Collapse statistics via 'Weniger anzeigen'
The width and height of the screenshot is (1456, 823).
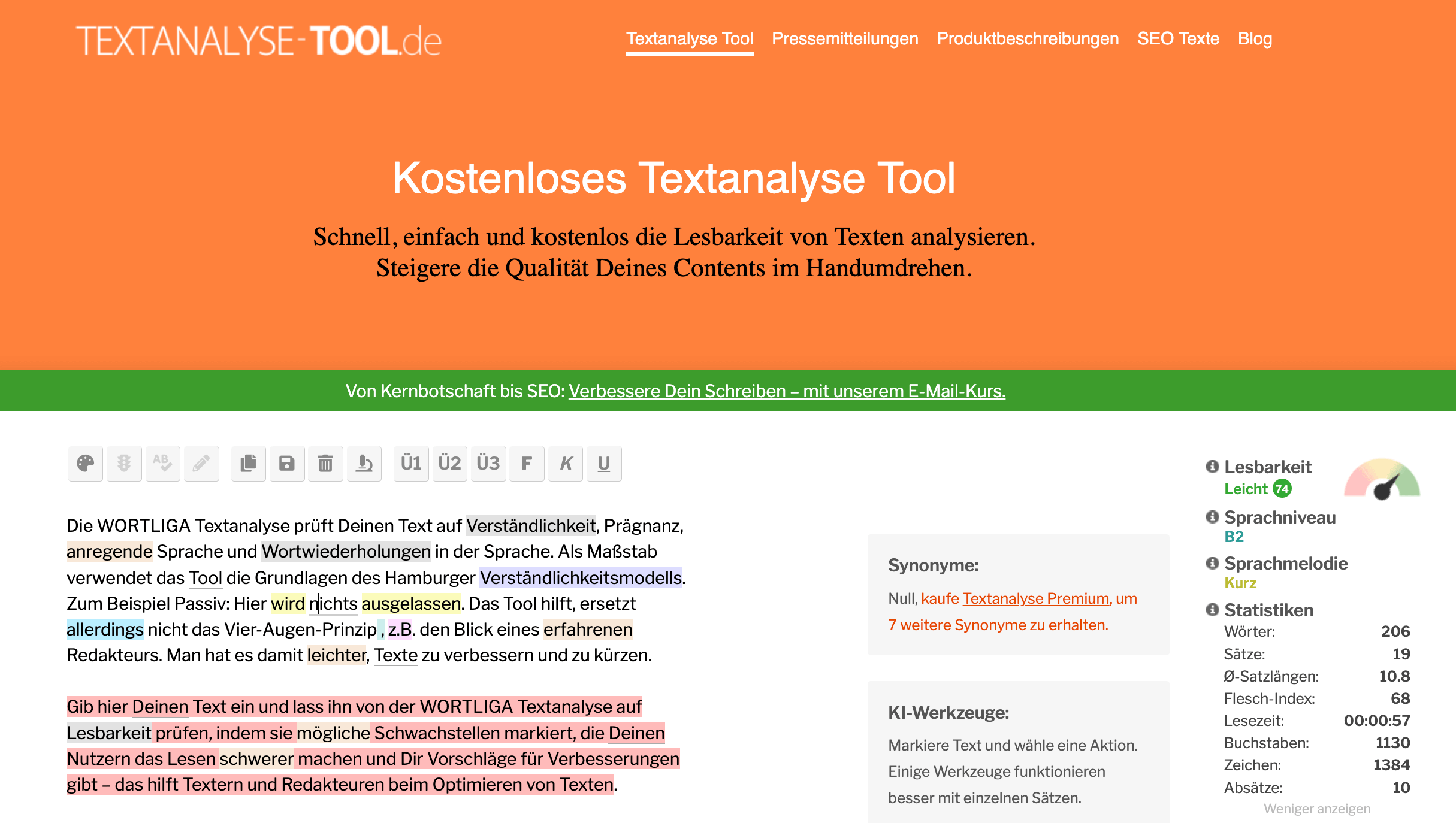1317,809
